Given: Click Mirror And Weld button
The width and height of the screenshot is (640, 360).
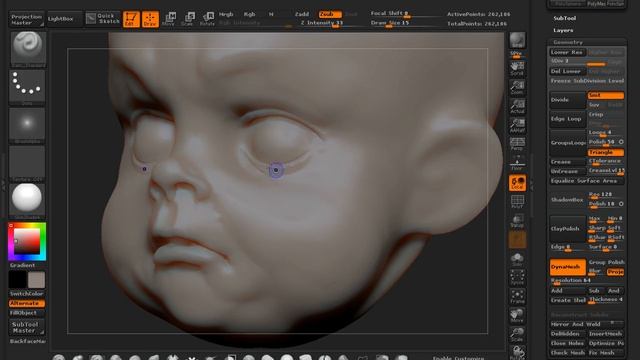Looking at the screenshot, I should click(x=586, y=324).
